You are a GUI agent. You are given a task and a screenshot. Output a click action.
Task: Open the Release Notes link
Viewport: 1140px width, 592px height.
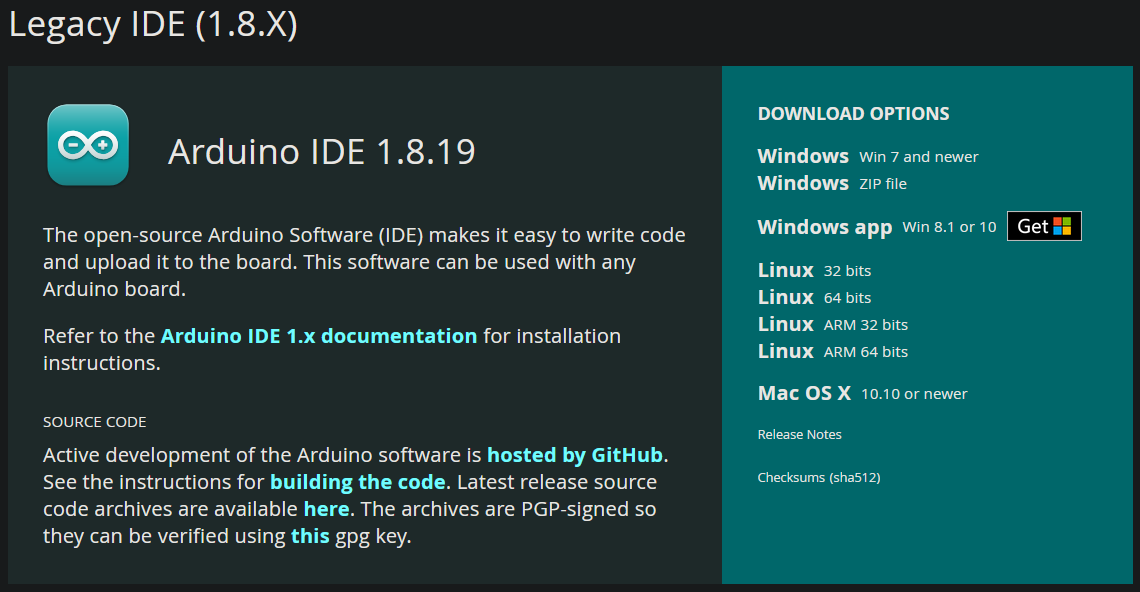click(x=799, y=434)
